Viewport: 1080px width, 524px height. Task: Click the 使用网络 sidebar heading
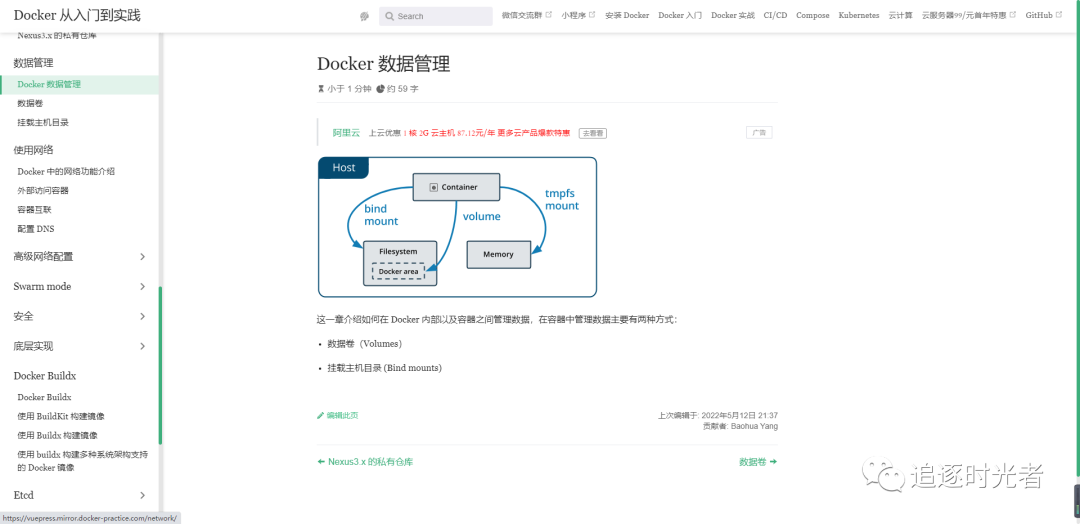click(x=33, y=150)
